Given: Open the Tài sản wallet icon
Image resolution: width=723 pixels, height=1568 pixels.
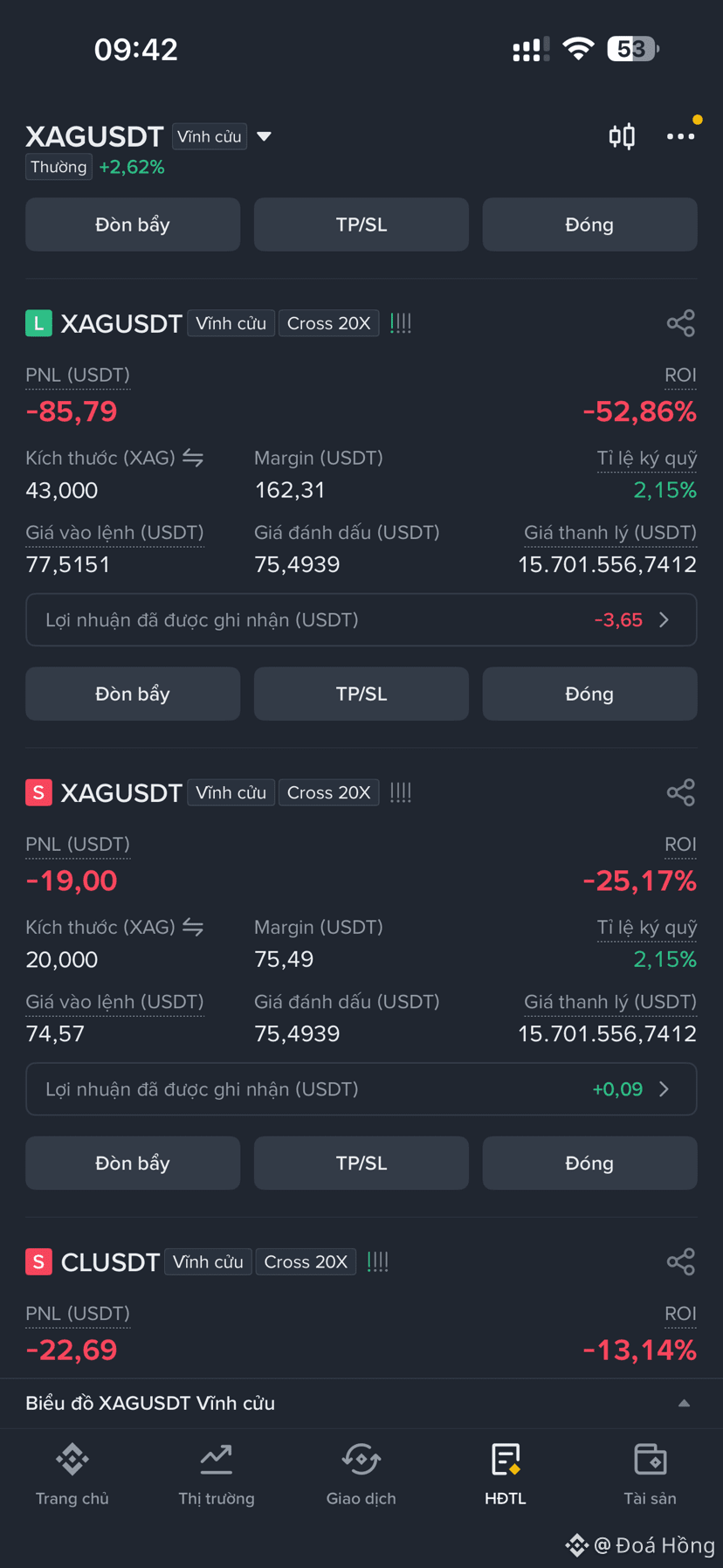Looking at the screenshot, I should click(651, 1459).
